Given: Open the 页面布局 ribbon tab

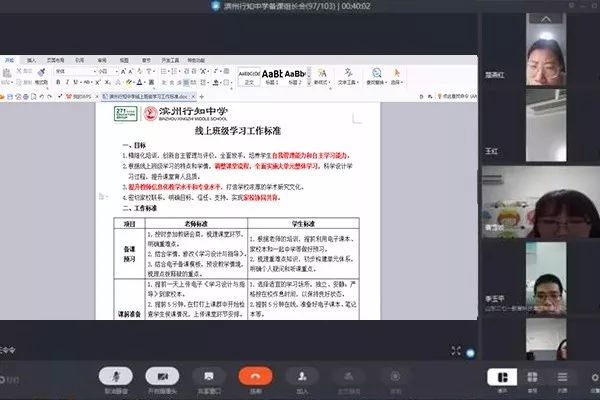Looking at the screenshot, I should tap(55, 60).
